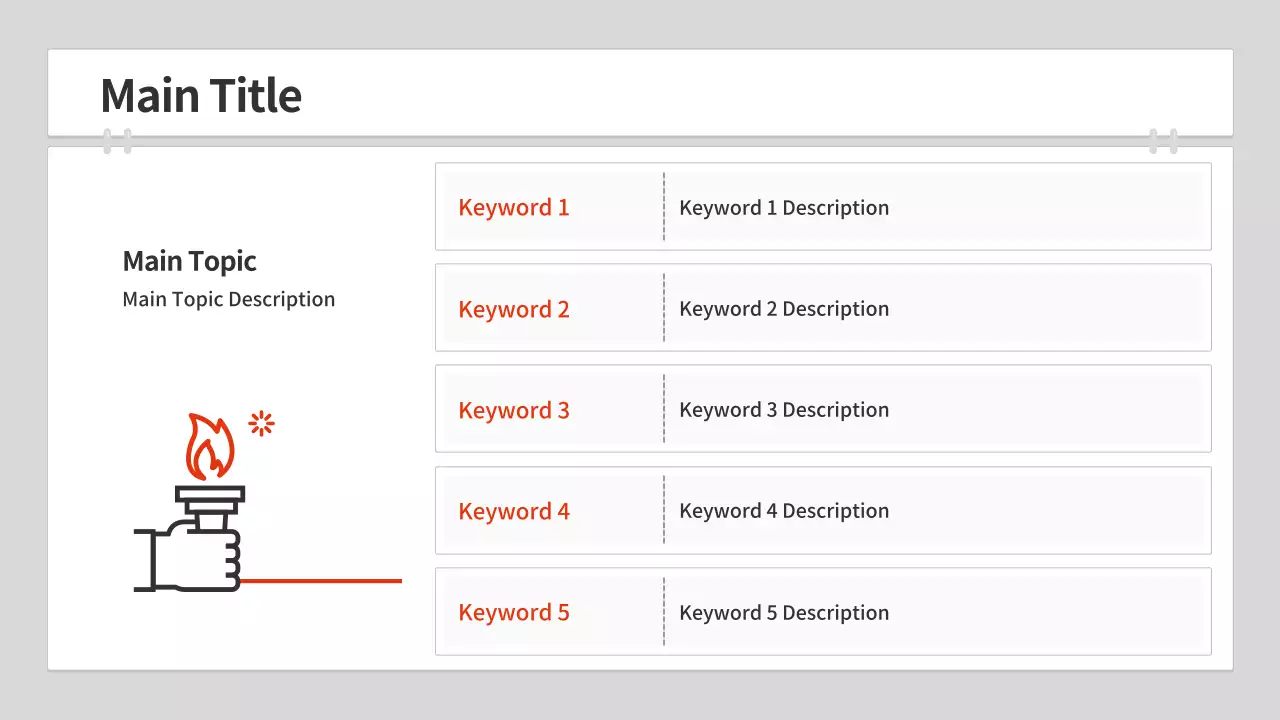This screenshot has width=1280, height=720.
Task: Click the Keyword 3 Description text
Action: (783, 410)
